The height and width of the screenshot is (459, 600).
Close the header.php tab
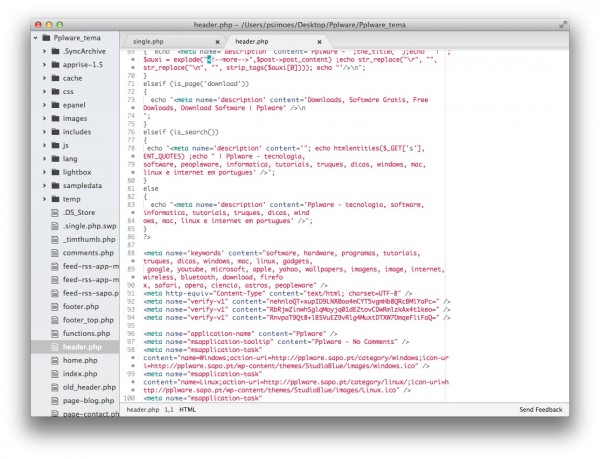point(320,42)
